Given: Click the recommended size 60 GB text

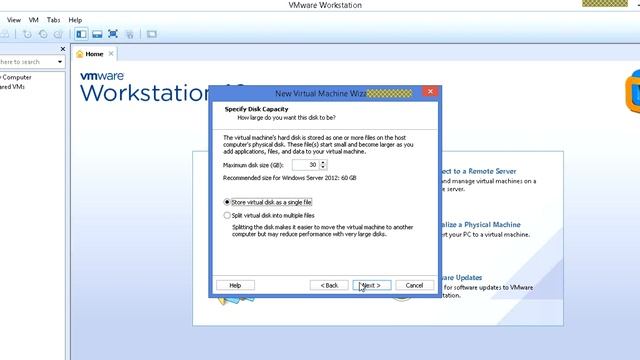Looking at the screenshot, I should coord(289,178).
